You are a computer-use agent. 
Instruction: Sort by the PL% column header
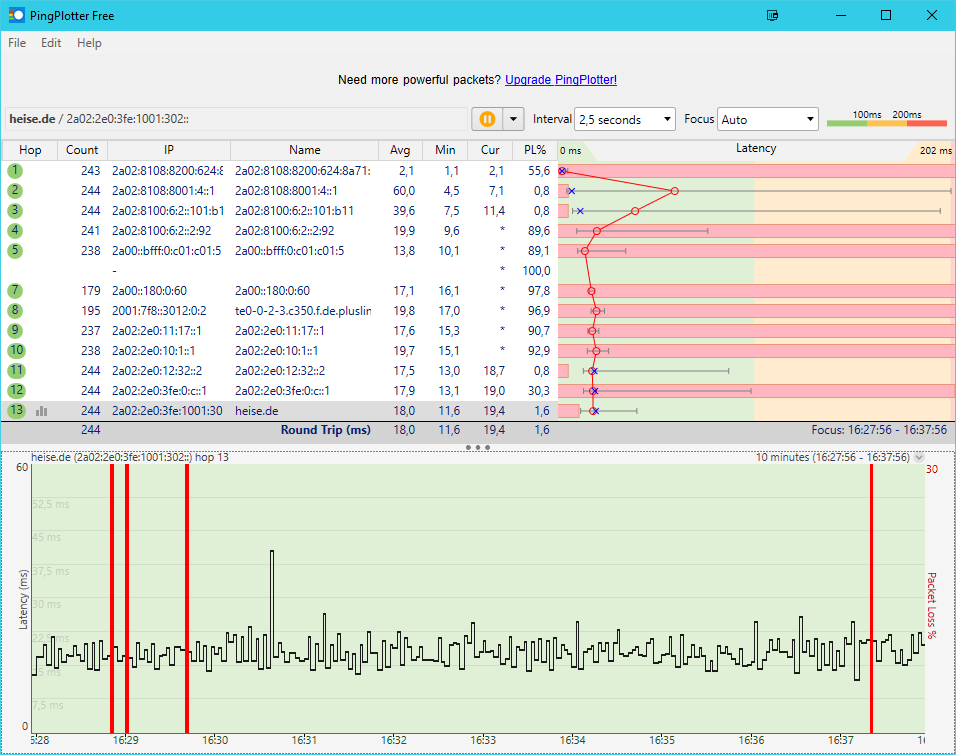534,150
